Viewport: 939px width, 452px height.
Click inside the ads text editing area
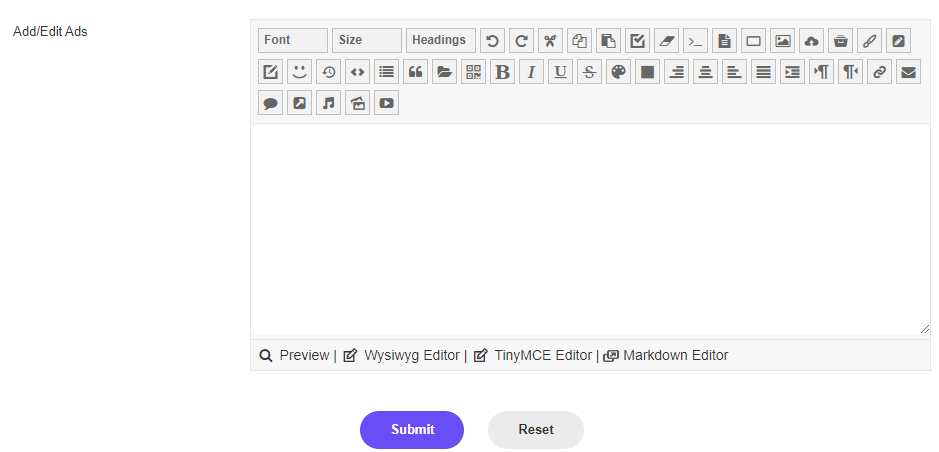[590, 229]
